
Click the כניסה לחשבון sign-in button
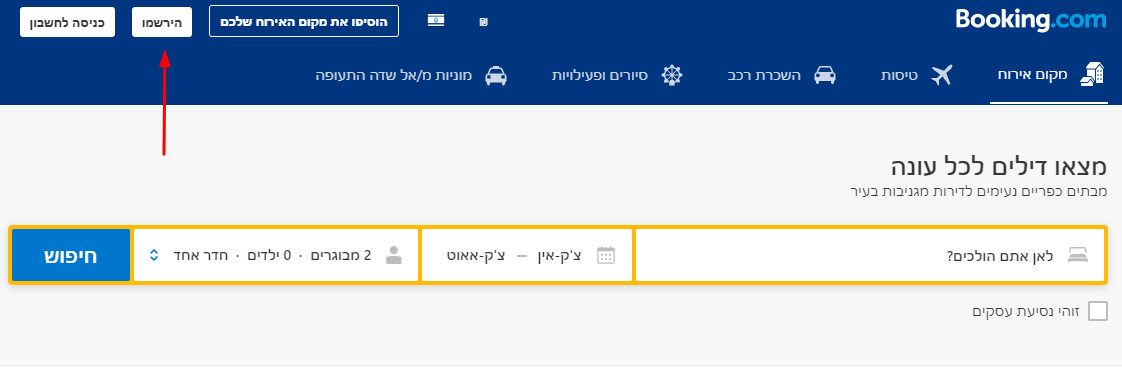pos(67,22)
